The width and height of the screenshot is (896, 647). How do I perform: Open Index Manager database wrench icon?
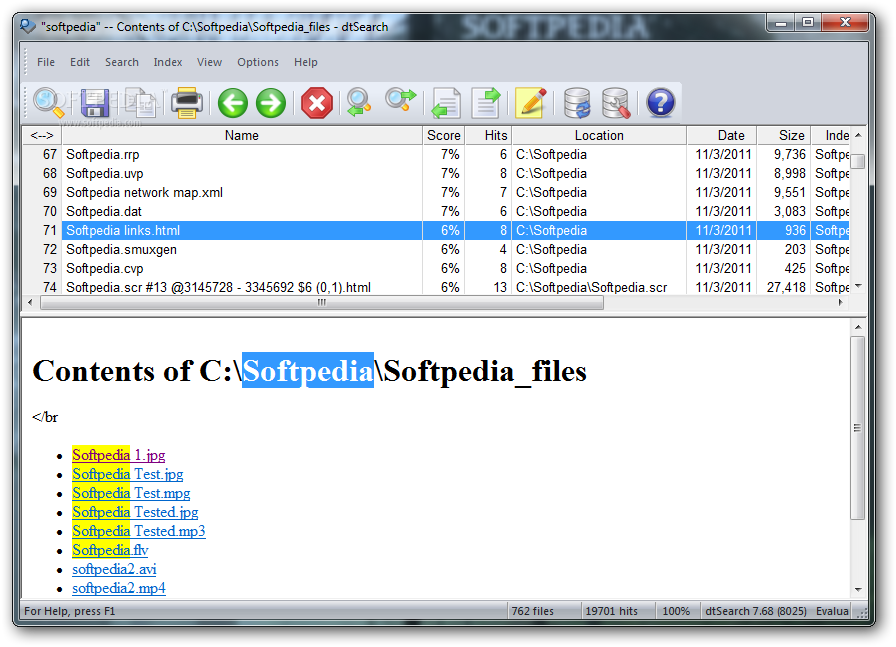click(x=616, y=103)
